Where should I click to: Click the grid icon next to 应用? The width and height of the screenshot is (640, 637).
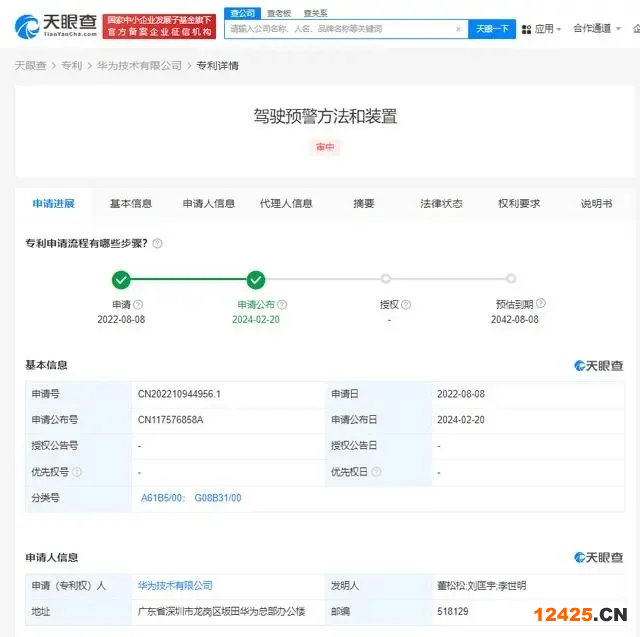526,29
